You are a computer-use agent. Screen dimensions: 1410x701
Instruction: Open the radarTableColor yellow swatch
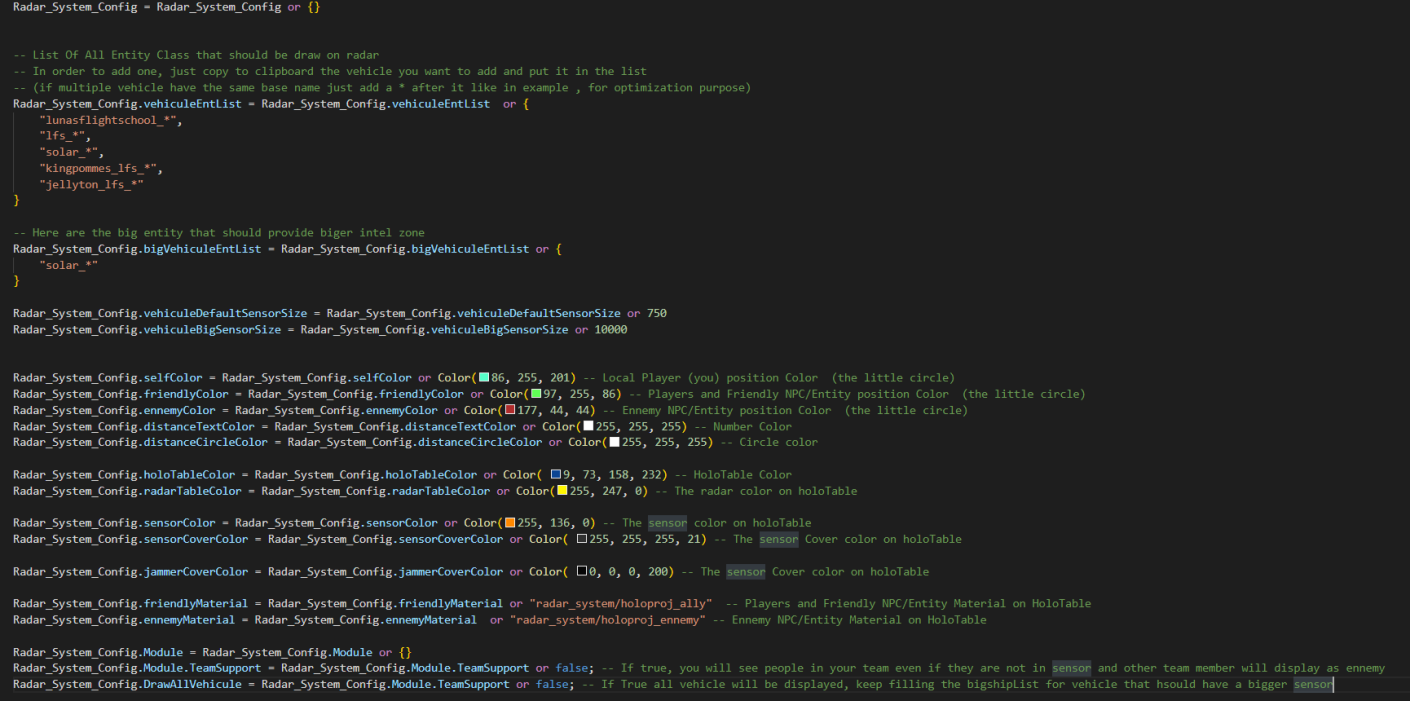562,491
